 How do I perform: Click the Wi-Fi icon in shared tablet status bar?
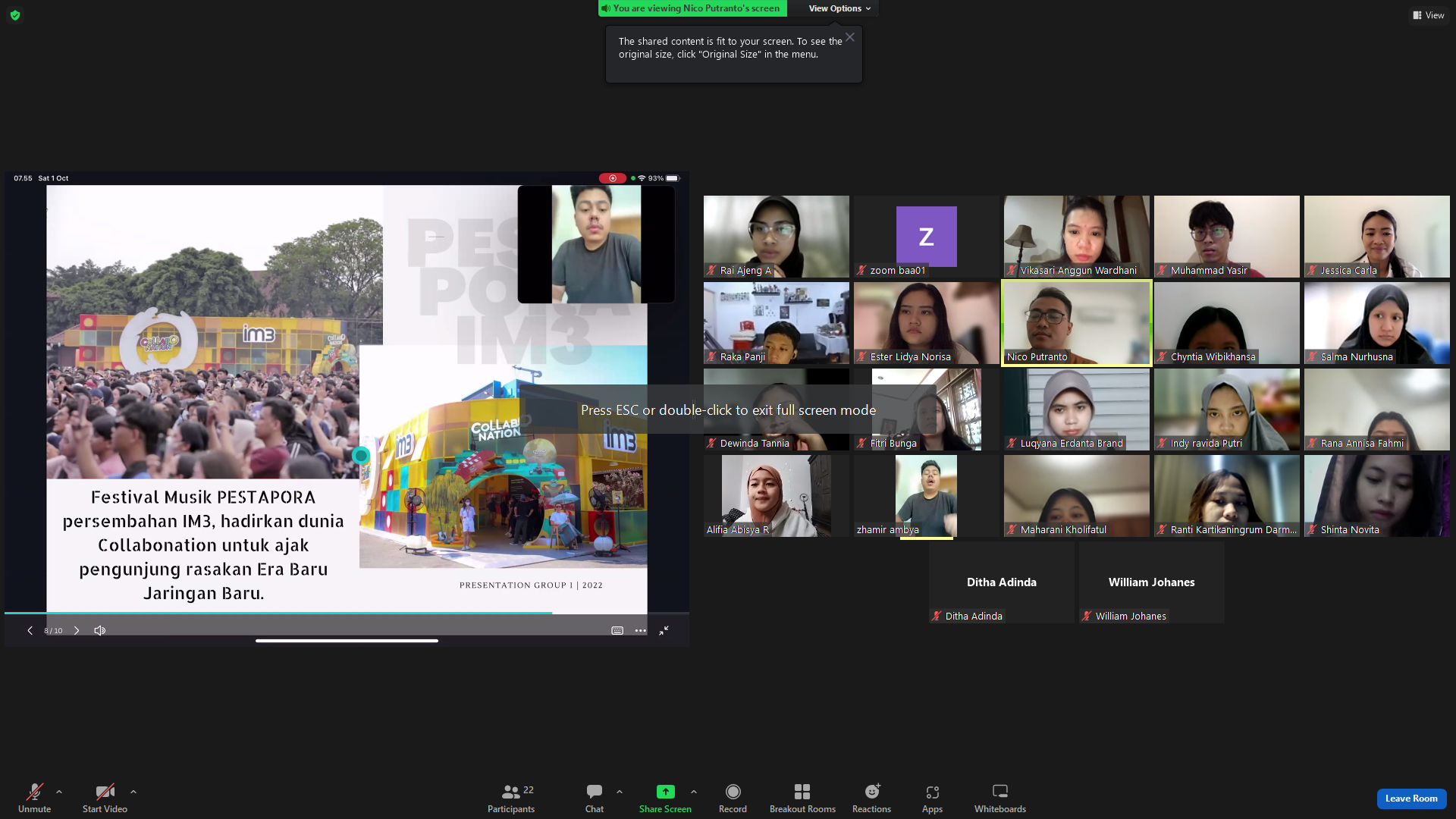pos(642,178)
